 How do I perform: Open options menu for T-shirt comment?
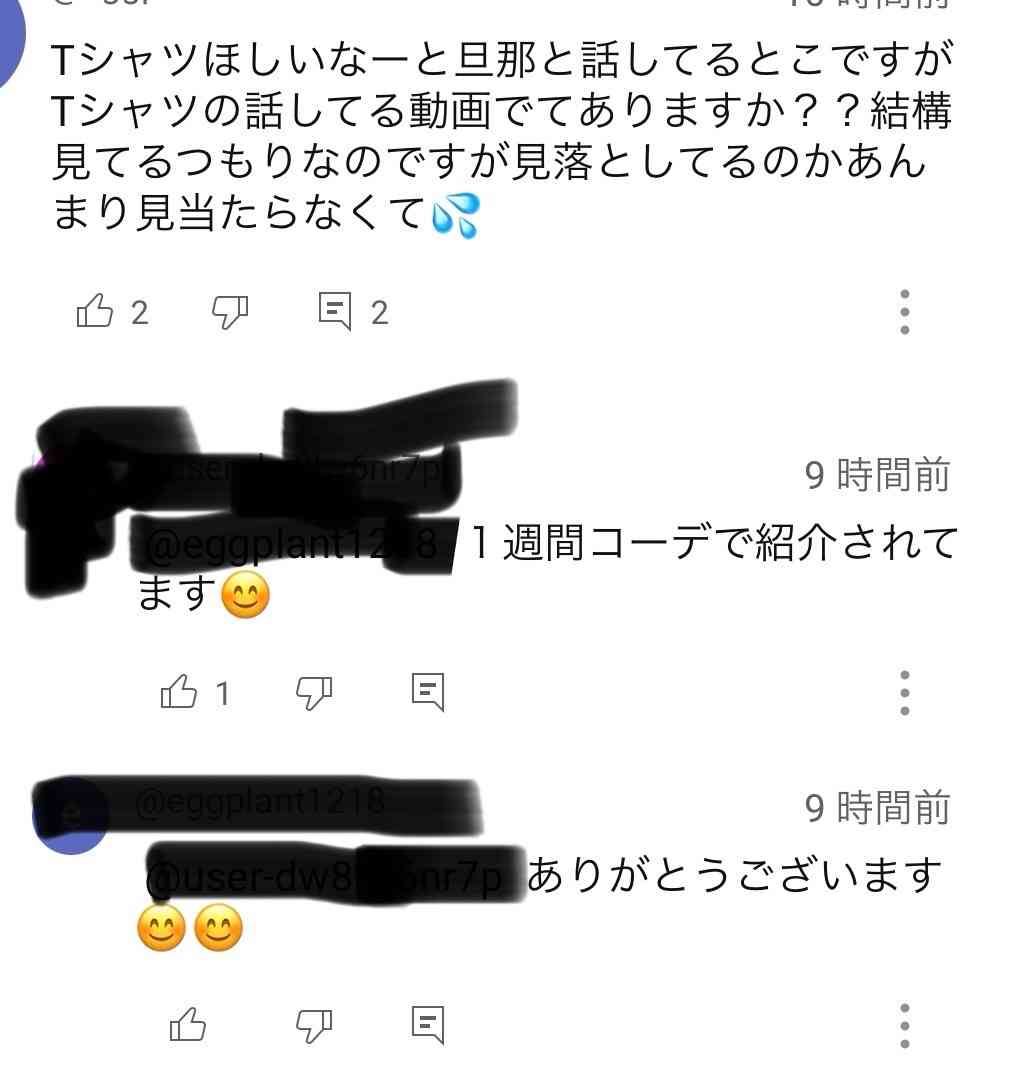click(x=904, y=311)
